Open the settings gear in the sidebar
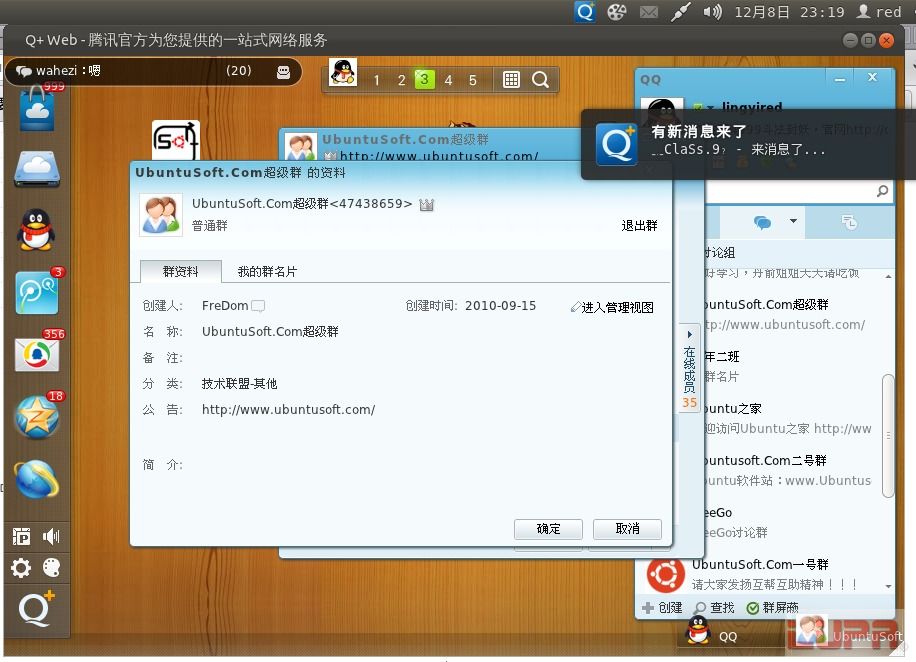 (21, 569)
